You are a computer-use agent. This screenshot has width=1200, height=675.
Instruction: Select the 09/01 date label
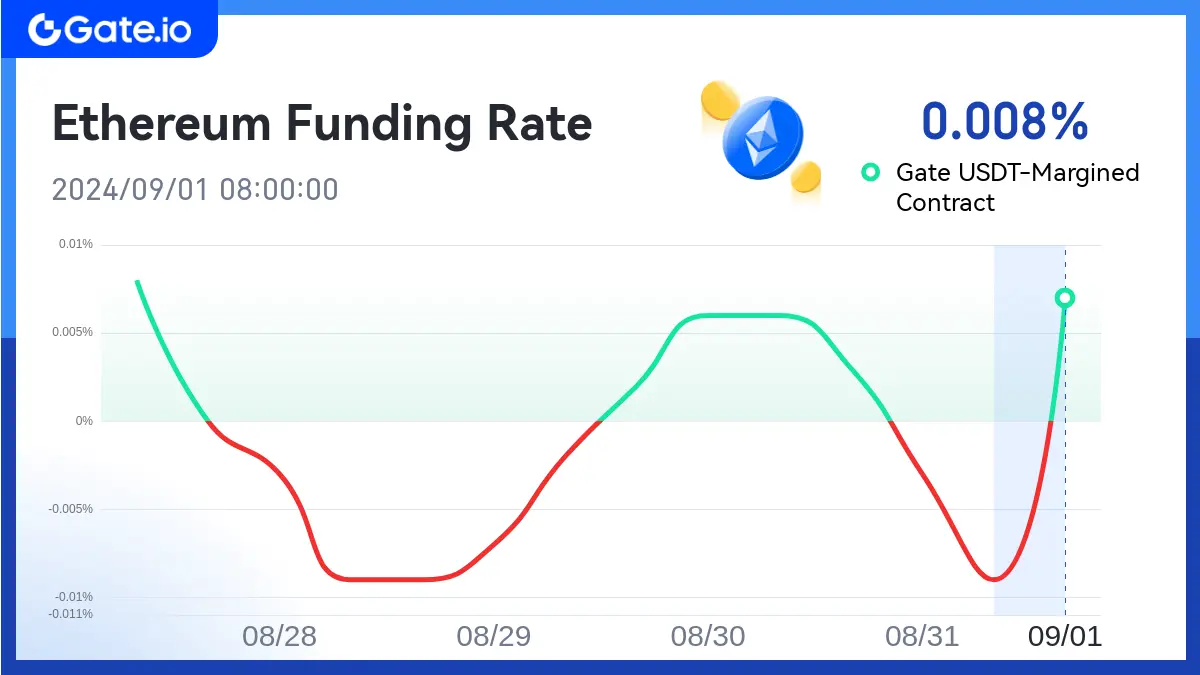tap(1065, 637)
